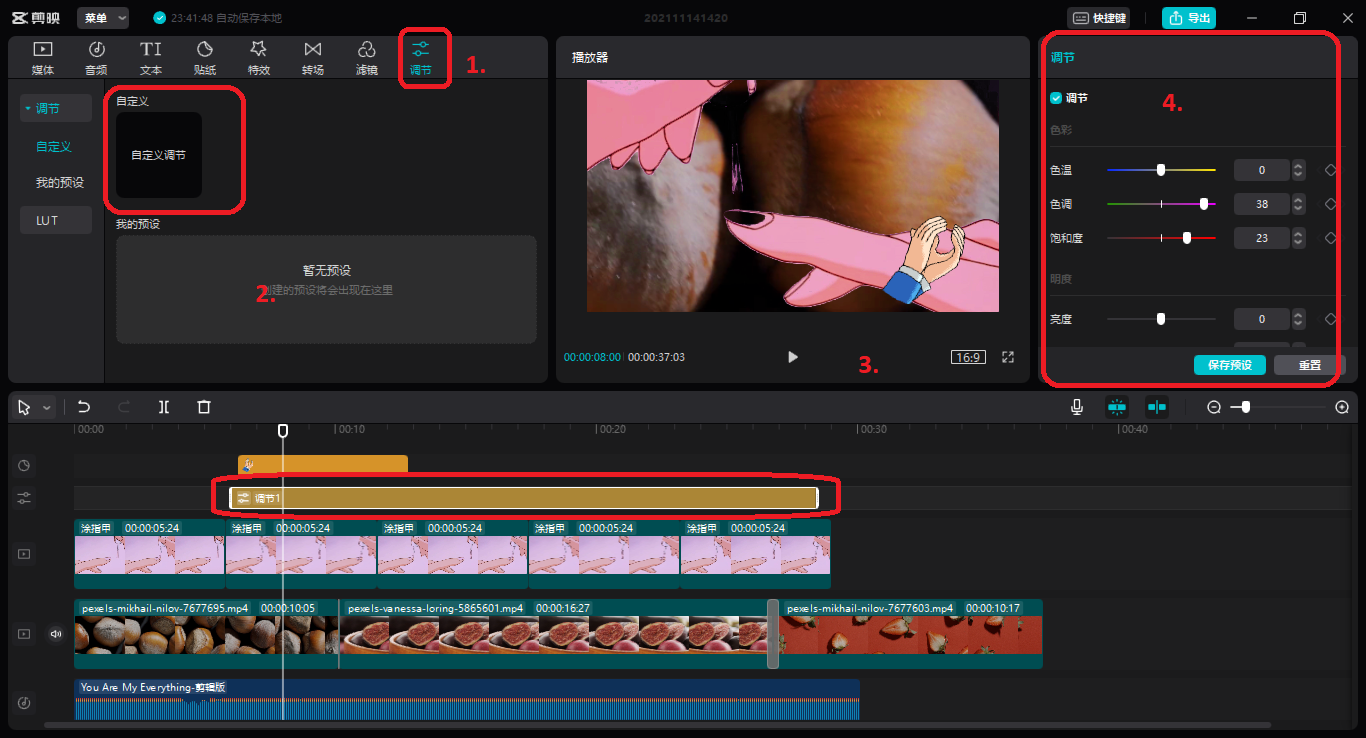The height and width of the screenshot is (738, 1366).
Task: Open the 音频 audio tab
Action: [x=97, y=58]
